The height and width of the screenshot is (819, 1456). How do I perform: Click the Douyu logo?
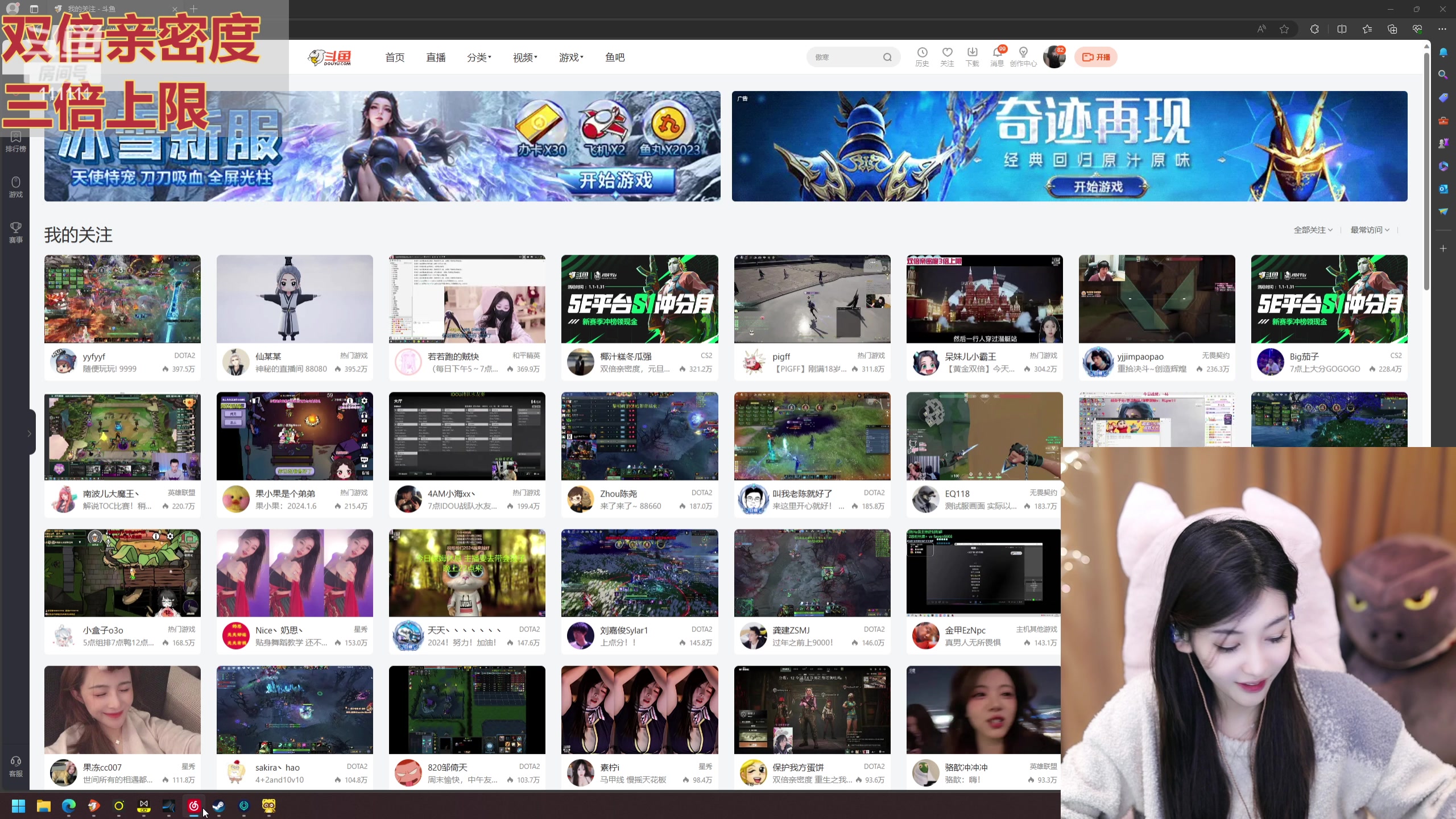[330, 57]
